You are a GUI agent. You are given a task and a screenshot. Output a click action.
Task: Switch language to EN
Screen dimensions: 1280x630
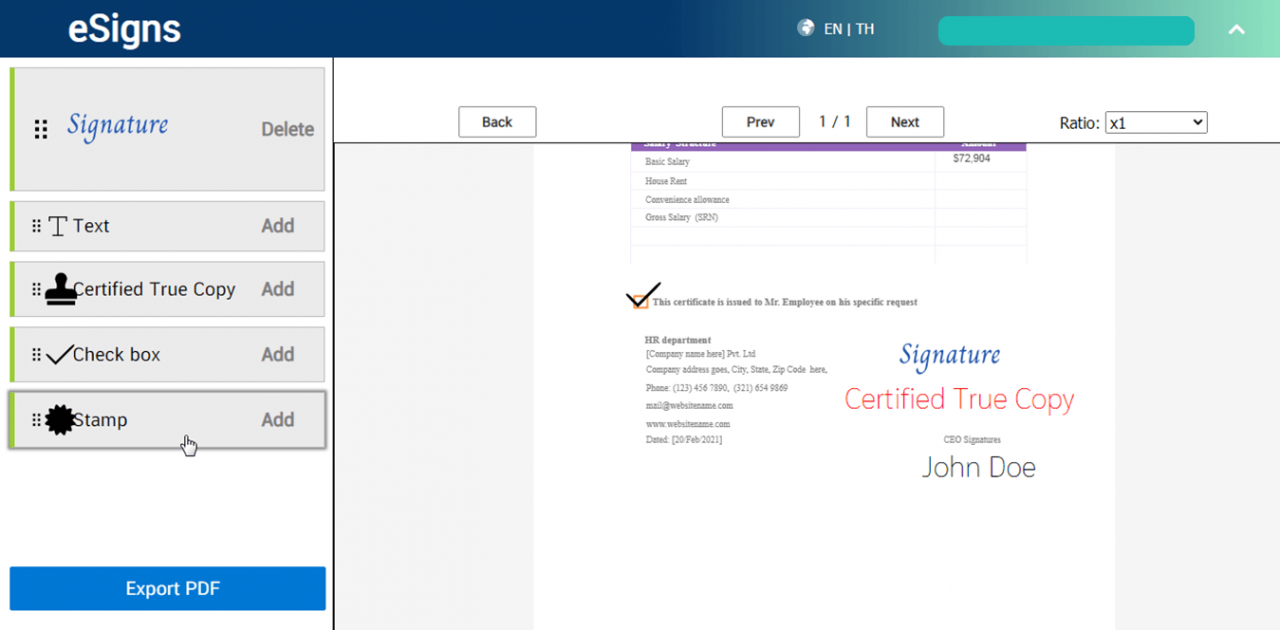833,28
